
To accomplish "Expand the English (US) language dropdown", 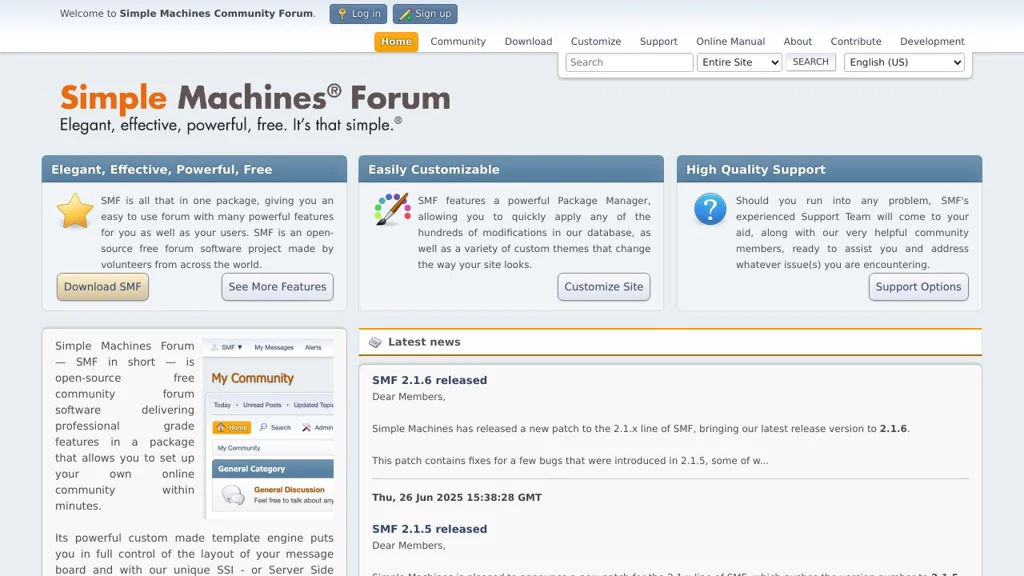I will (904, 62).
